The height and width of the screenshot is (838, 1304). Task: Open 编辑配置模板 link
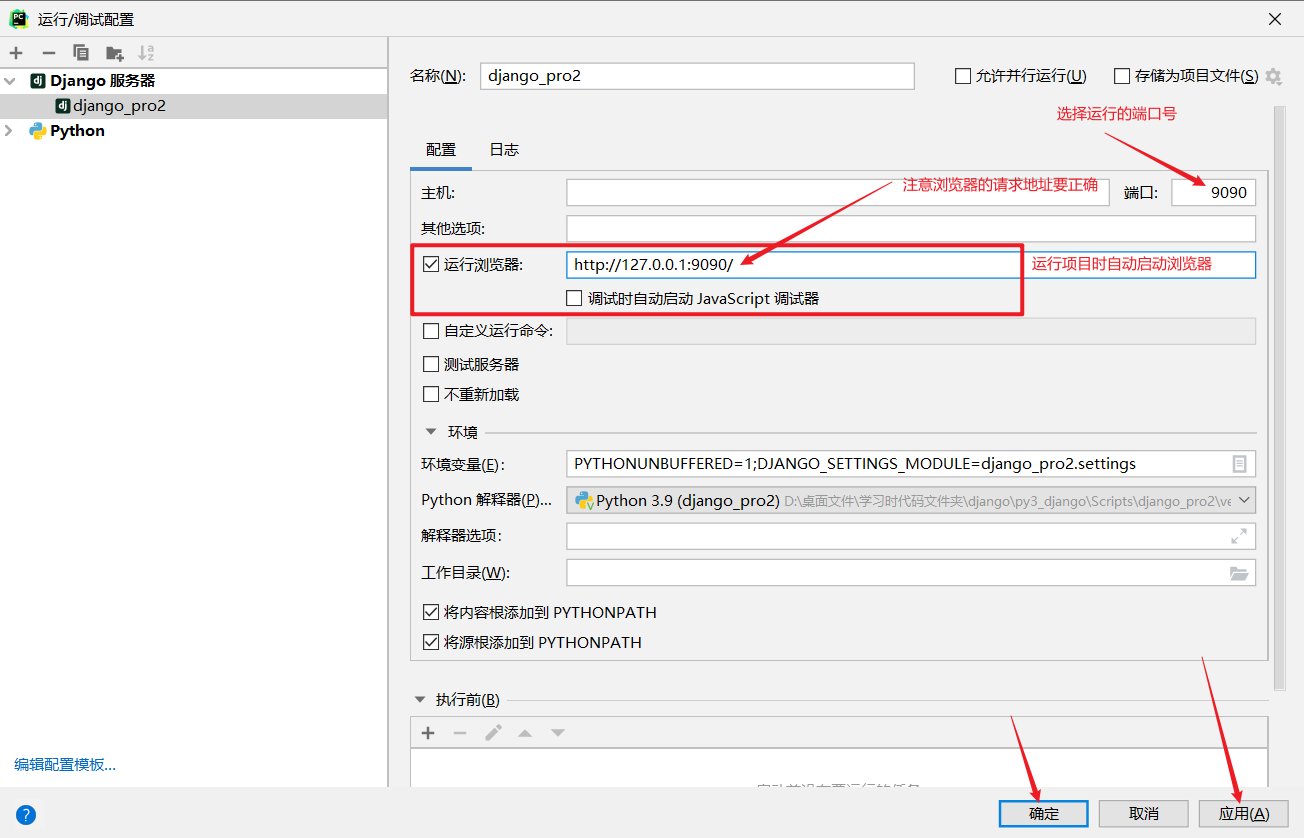tap(65, 765)
